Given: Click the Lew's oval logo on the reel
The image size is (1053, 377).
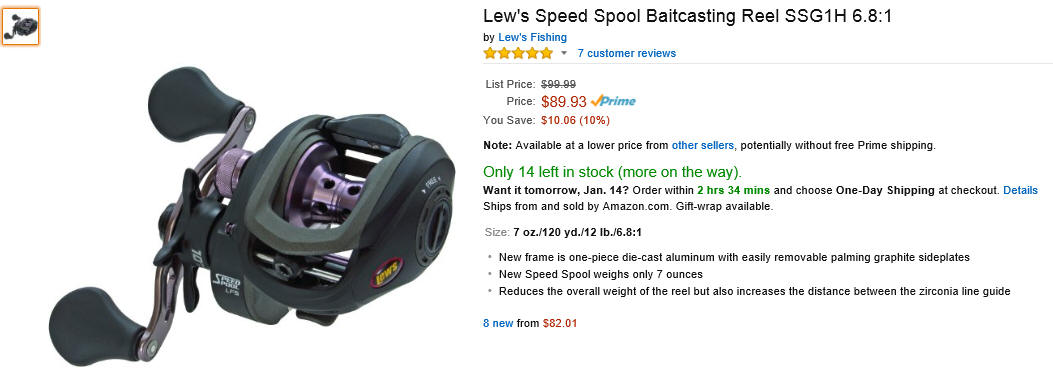Looking at the screenshot, I should pos(386,273).
